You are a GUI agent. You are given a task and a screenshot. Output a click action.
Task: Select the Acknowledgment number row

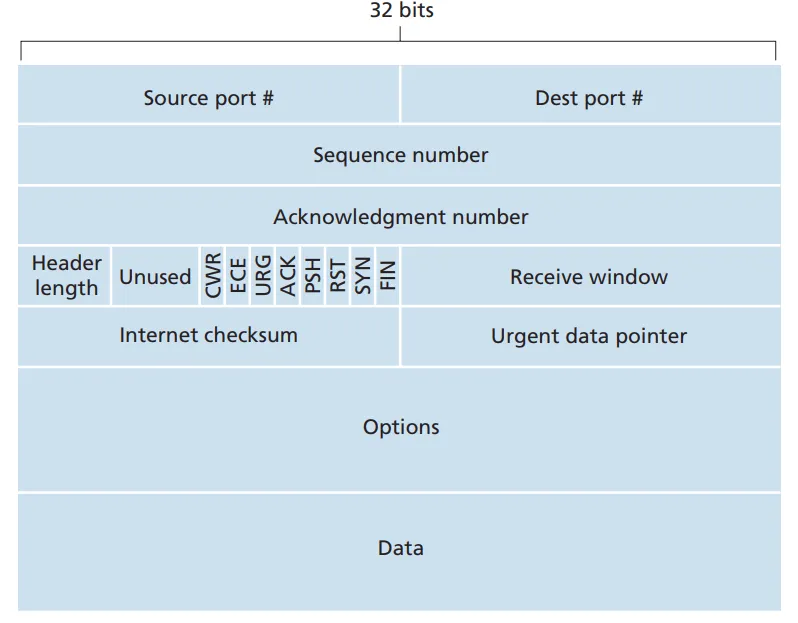coord(400,216)
